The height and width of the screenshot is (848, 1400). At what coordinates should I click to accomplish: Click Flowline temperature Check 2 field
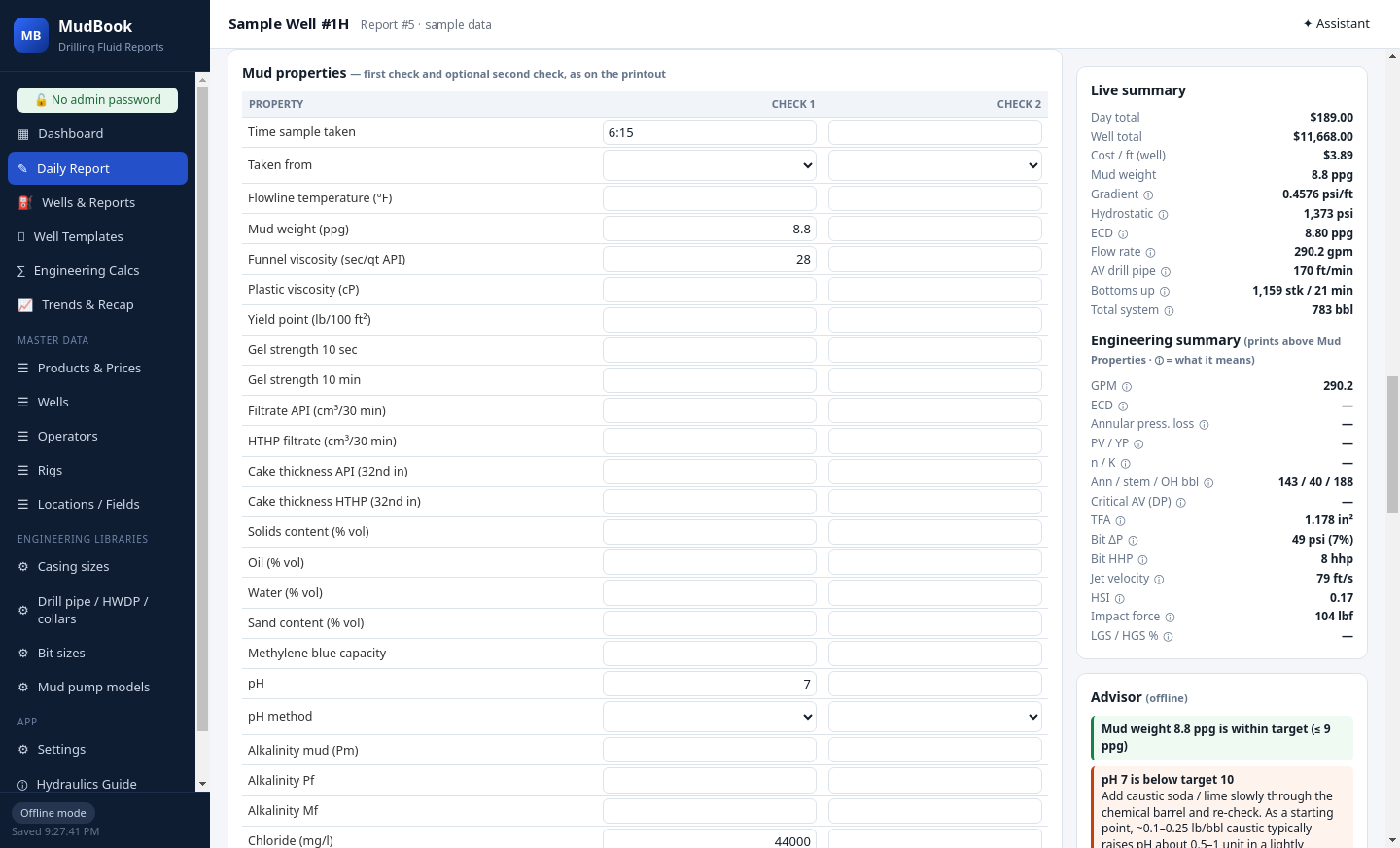pyautogui.click(x=935, y=198)
